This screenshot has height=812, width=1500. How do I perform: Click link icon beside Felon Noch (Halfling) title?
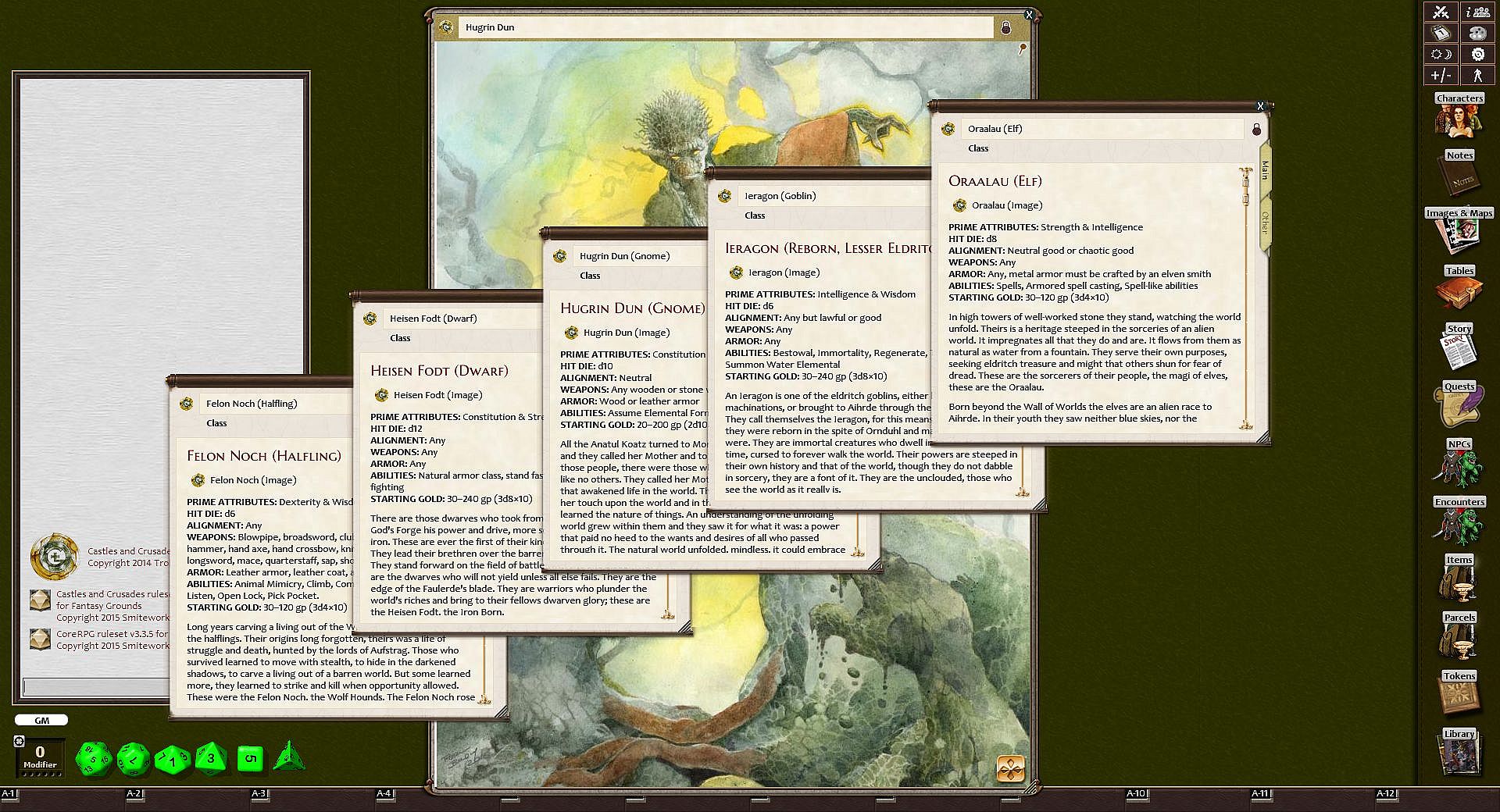click(186, 404)
